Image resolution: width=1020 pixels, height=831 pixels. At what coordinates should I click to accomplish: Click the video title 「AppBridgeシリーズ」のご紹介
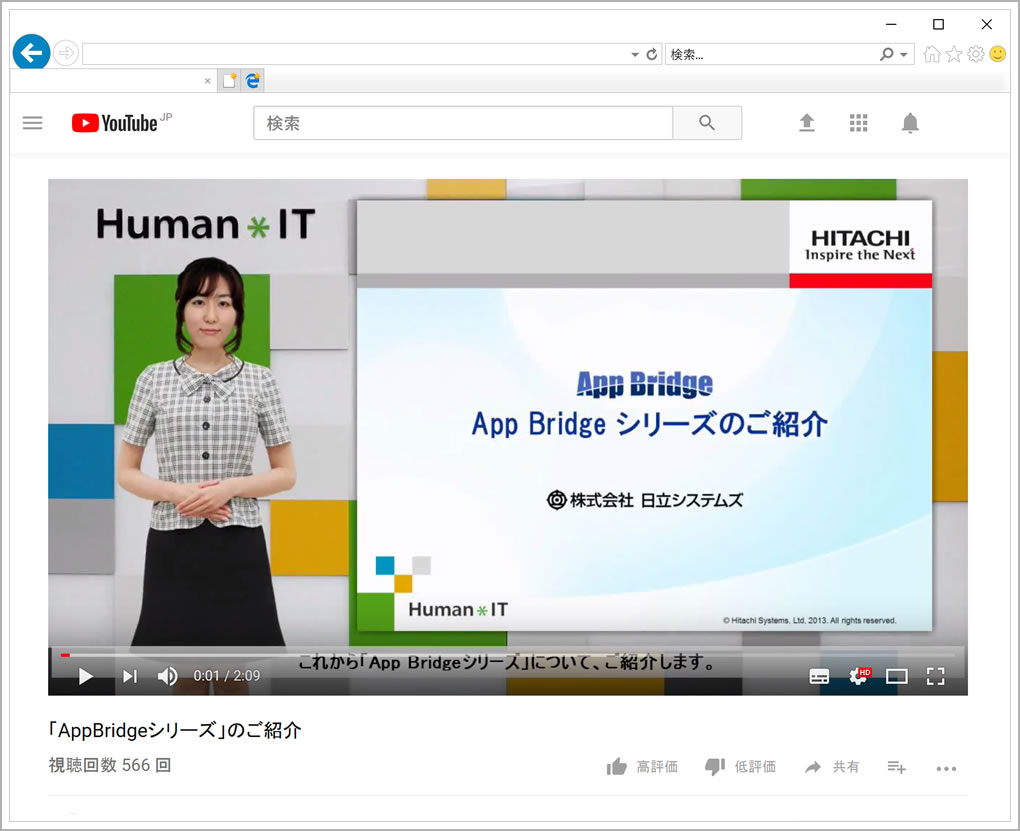coord(174,730)
